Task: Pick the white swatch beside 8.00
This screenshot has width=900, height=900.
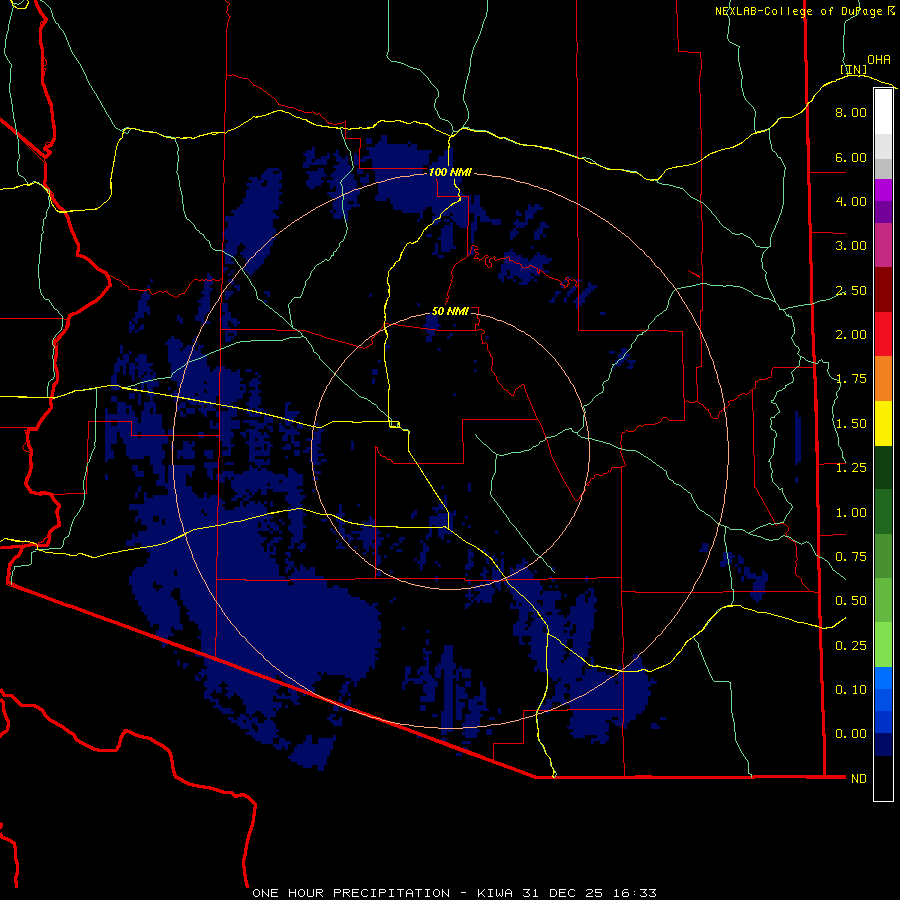Action: click(883, 112)
